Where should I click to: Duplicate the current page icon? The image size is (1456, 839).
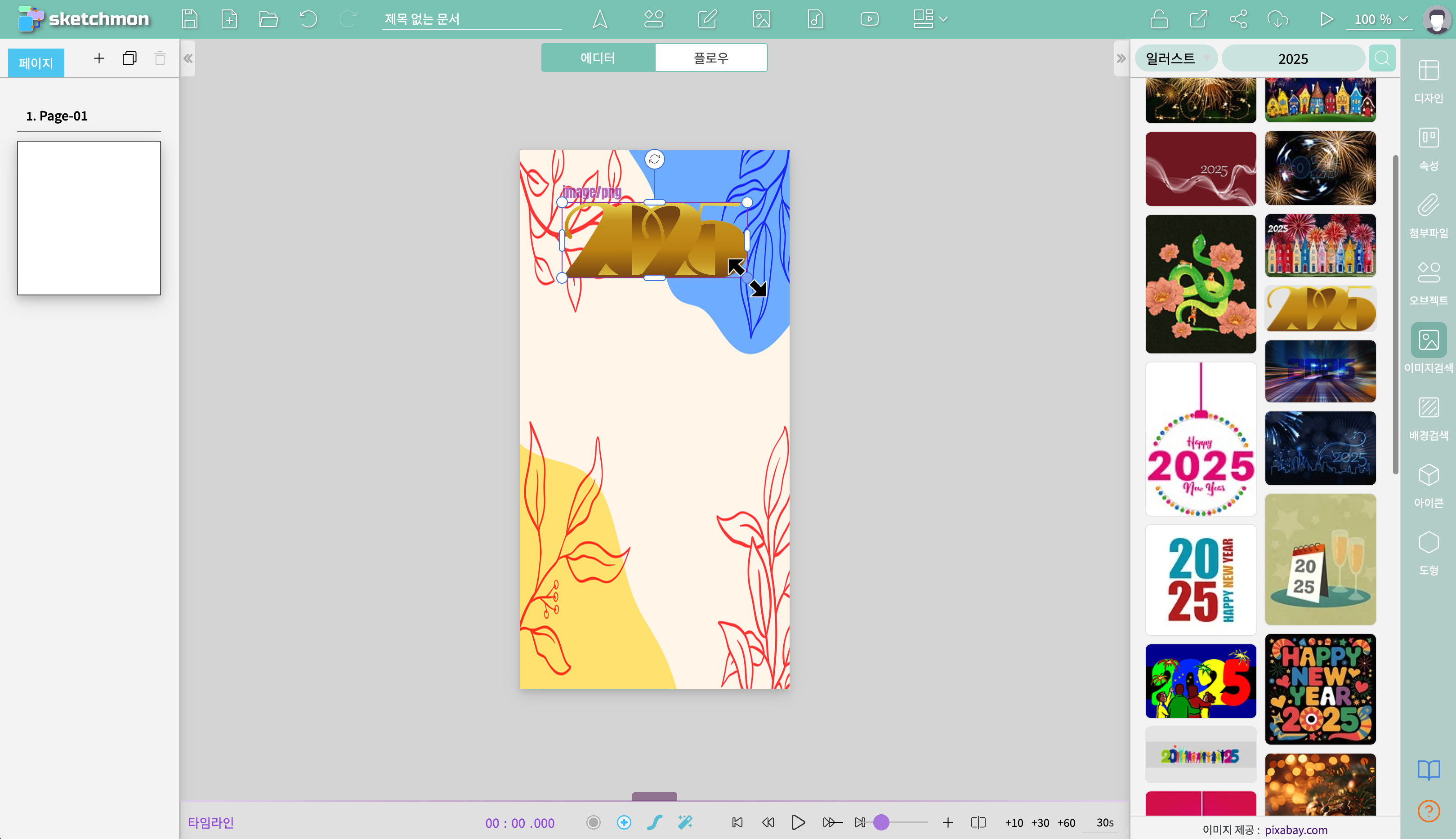[x=130, y=58]
